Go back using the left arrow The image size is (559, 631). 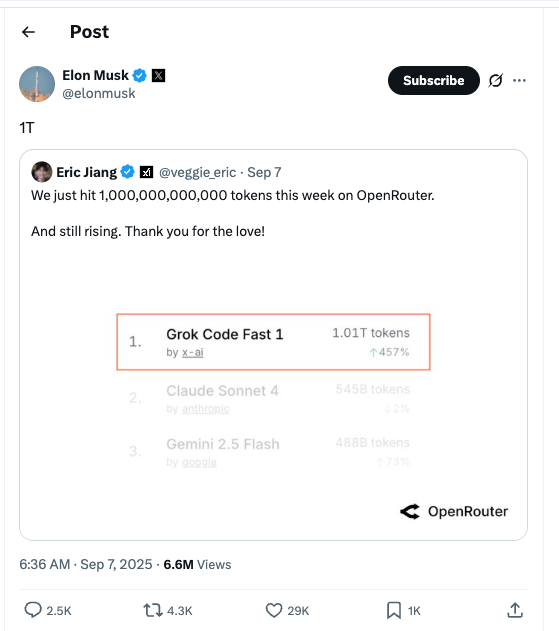28,32
